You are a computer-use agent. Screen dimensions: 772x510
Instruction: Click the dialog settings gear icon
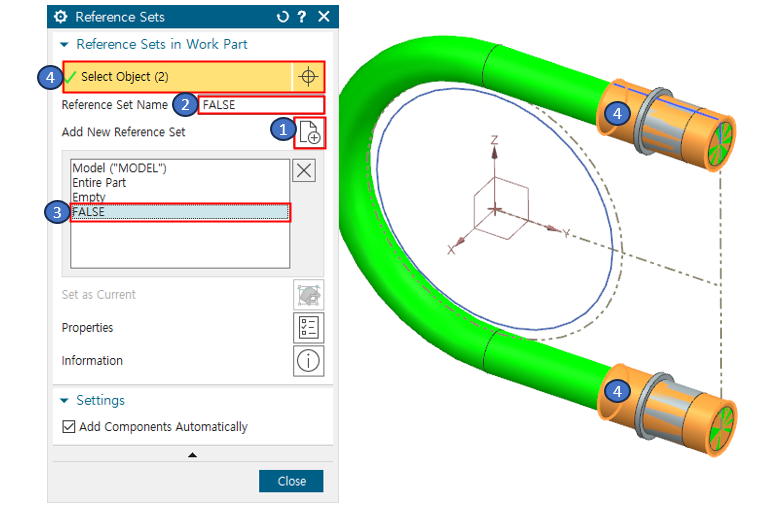coord(61,17)
